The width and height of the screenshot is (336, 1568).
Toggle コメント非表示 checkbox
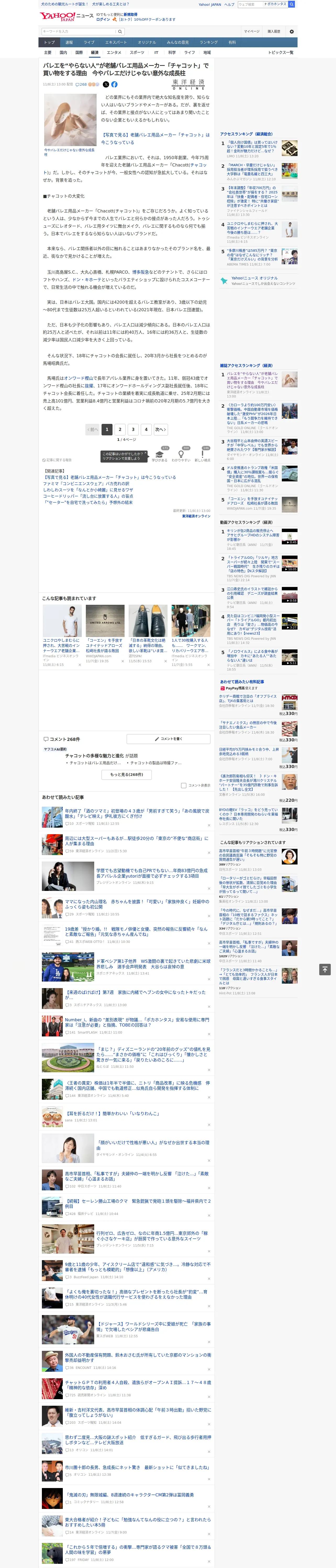(x=183, y=785)
